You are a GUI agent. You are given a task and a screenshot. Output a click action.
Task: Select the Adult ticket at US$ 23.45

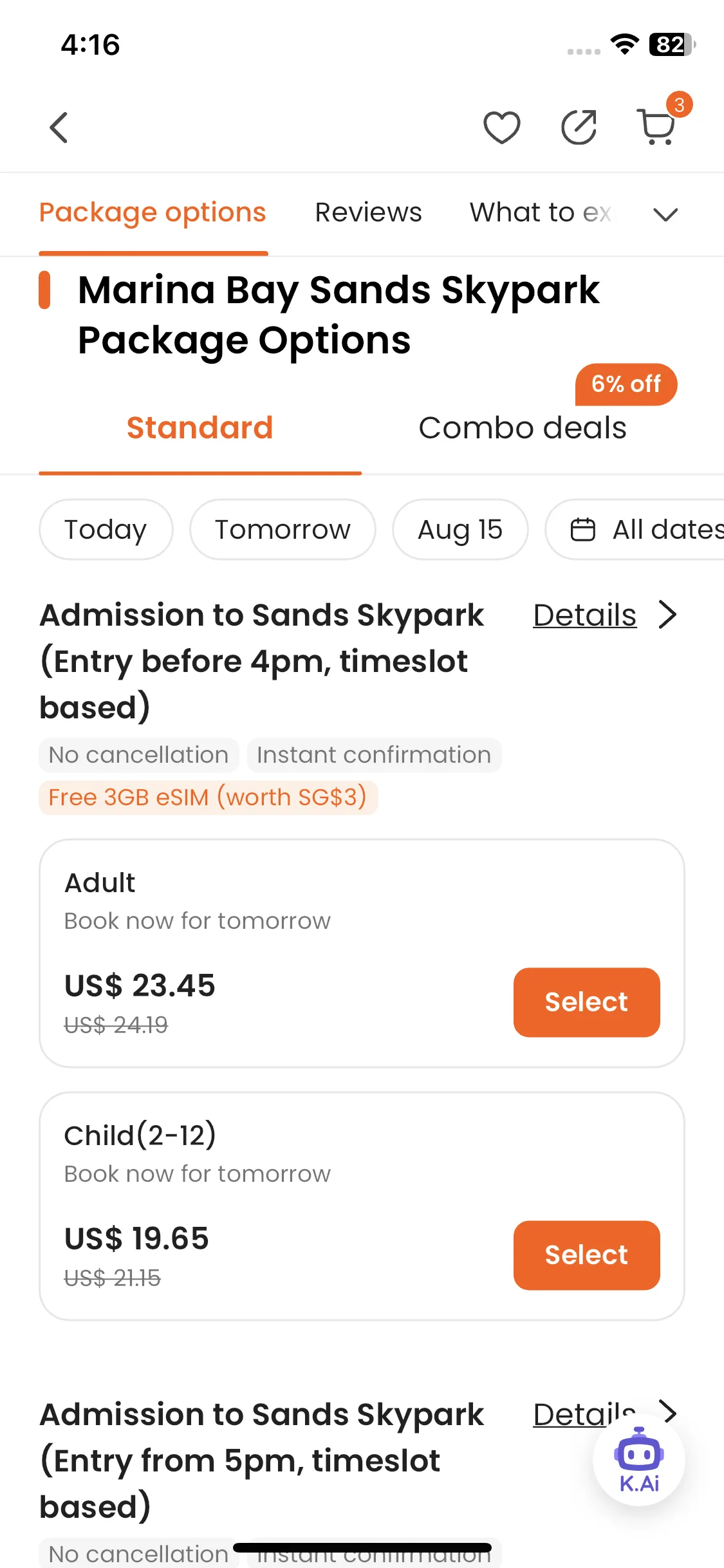pyautogui.click(x=586, y=1002)
